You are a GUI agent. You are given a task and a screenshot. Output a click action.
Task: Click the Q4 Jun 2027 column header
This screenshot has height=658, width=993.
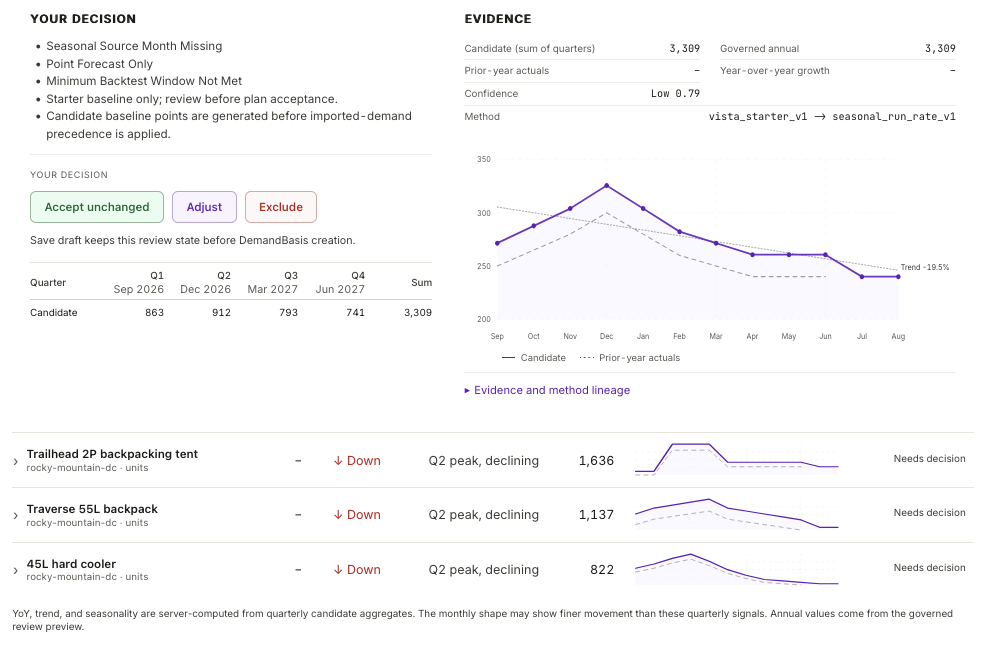pos(340,282)
